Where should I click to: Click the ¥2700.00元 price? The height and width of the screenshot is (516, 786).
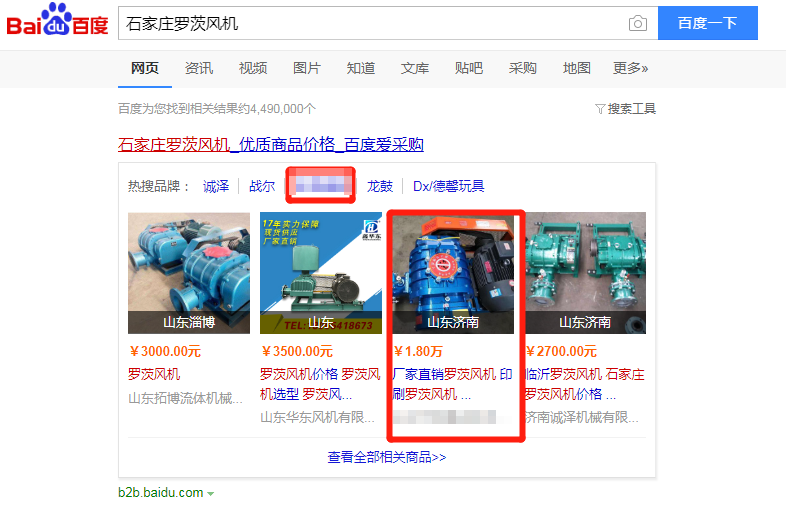point(561,351)
